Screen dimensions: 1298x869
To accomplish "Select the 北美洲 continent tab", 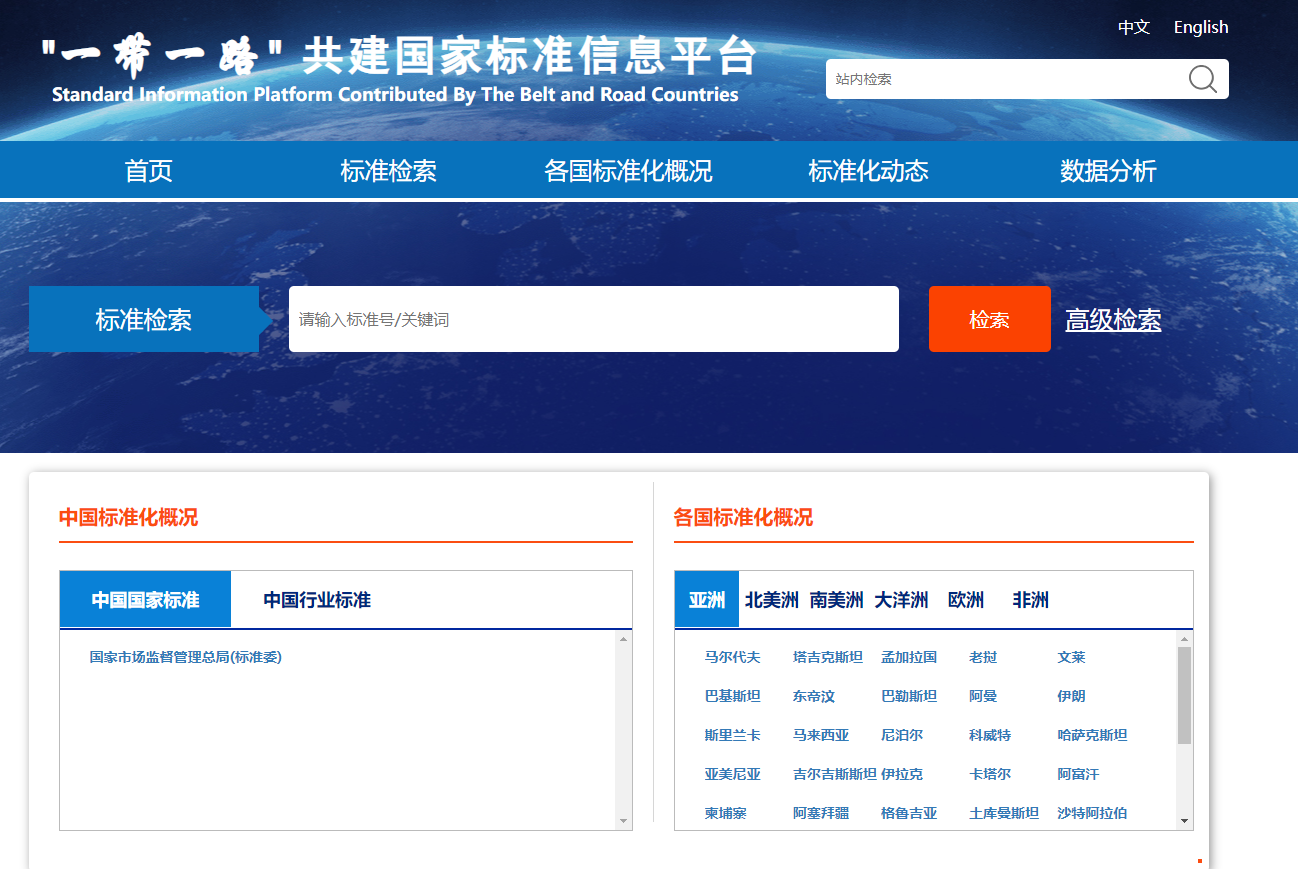I will pyautogui.click(x=771, y=600).
